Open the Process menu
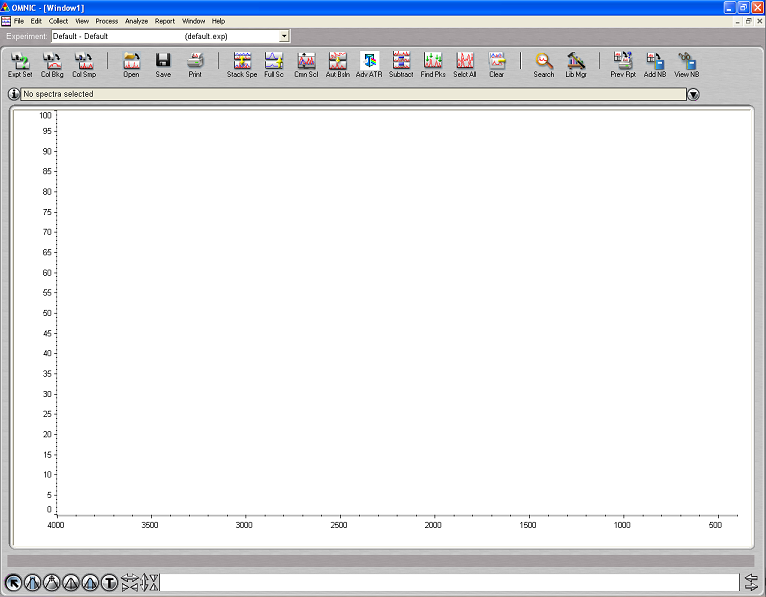The image size is (766, 597). tap(106, 21)
